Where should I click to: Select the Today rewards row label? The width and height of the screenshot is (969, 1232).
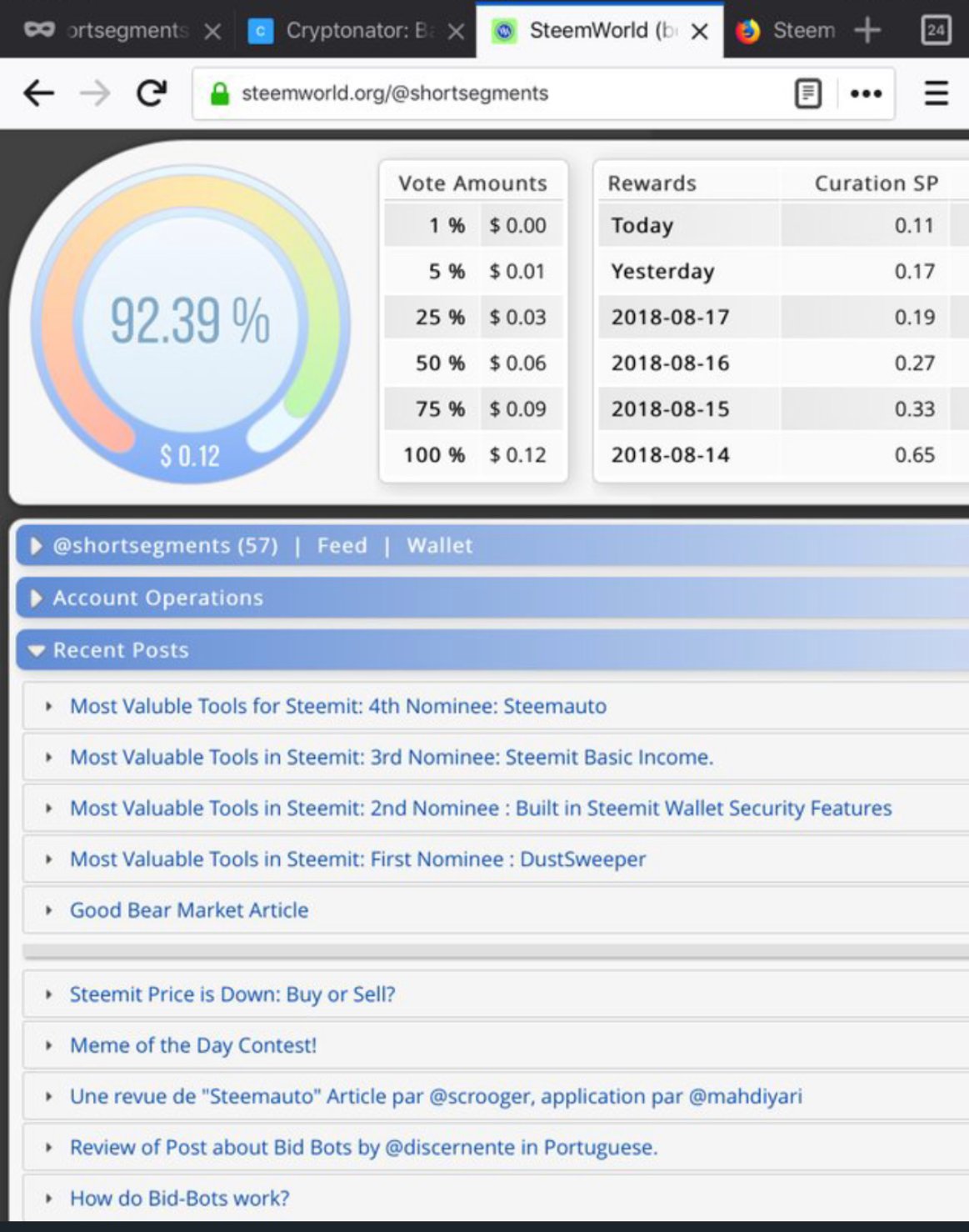pyautogui.click(x=642, y=225)
